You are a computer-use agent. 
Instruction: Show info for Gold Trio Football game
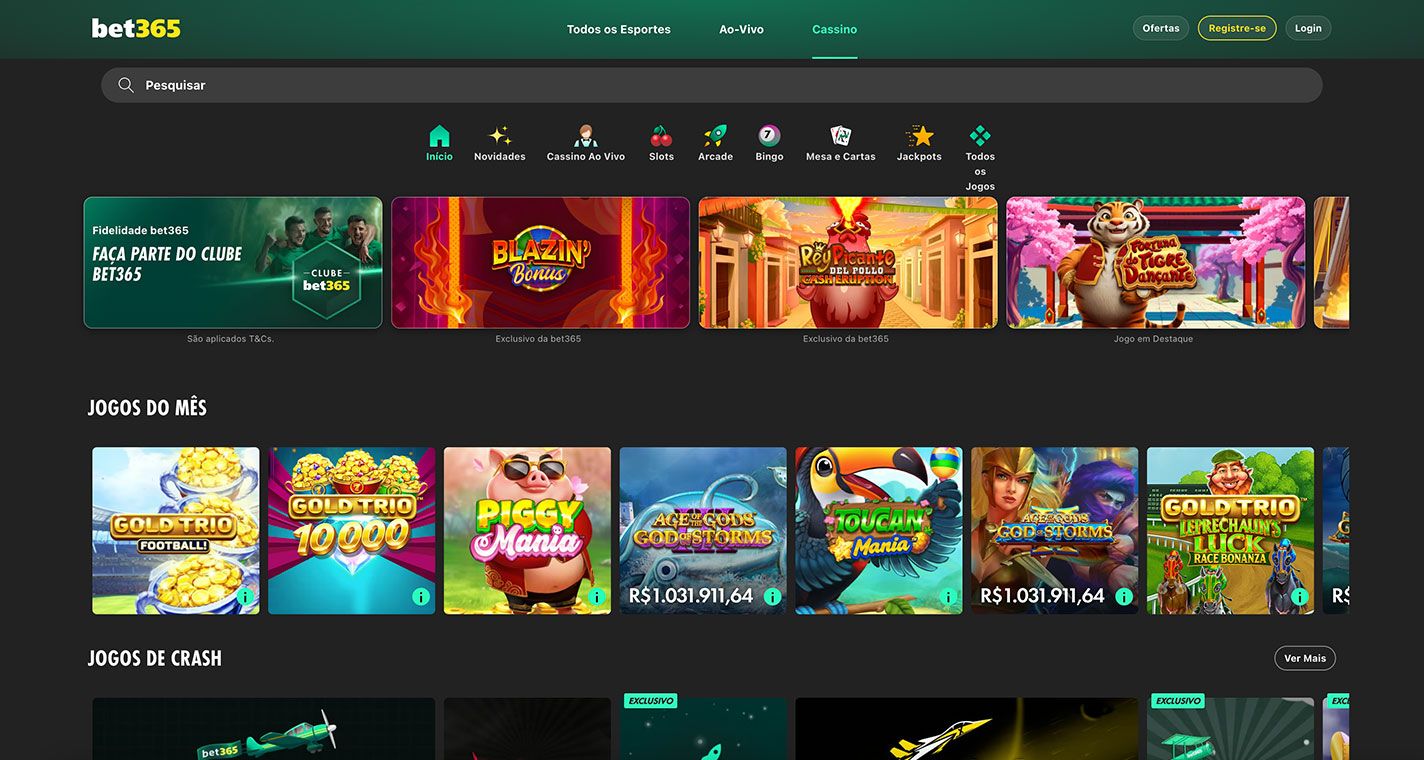(x=245, y=597)
